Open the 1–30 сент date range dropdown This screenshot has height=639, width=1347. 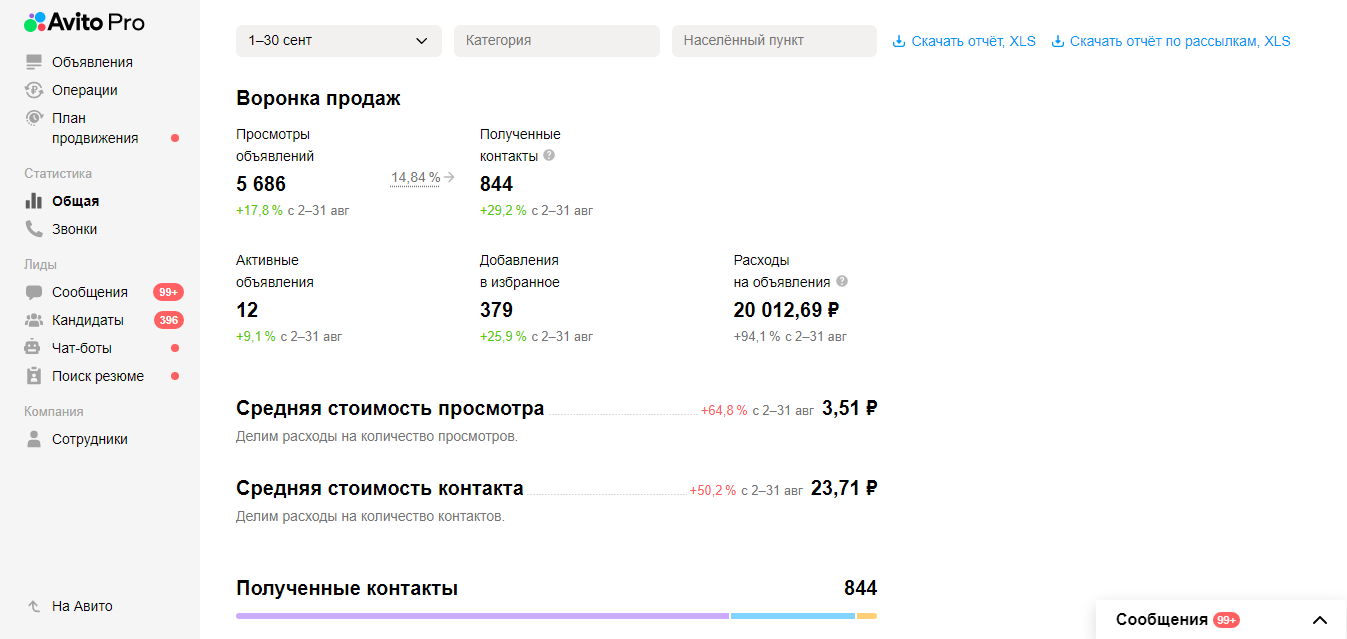339,41
